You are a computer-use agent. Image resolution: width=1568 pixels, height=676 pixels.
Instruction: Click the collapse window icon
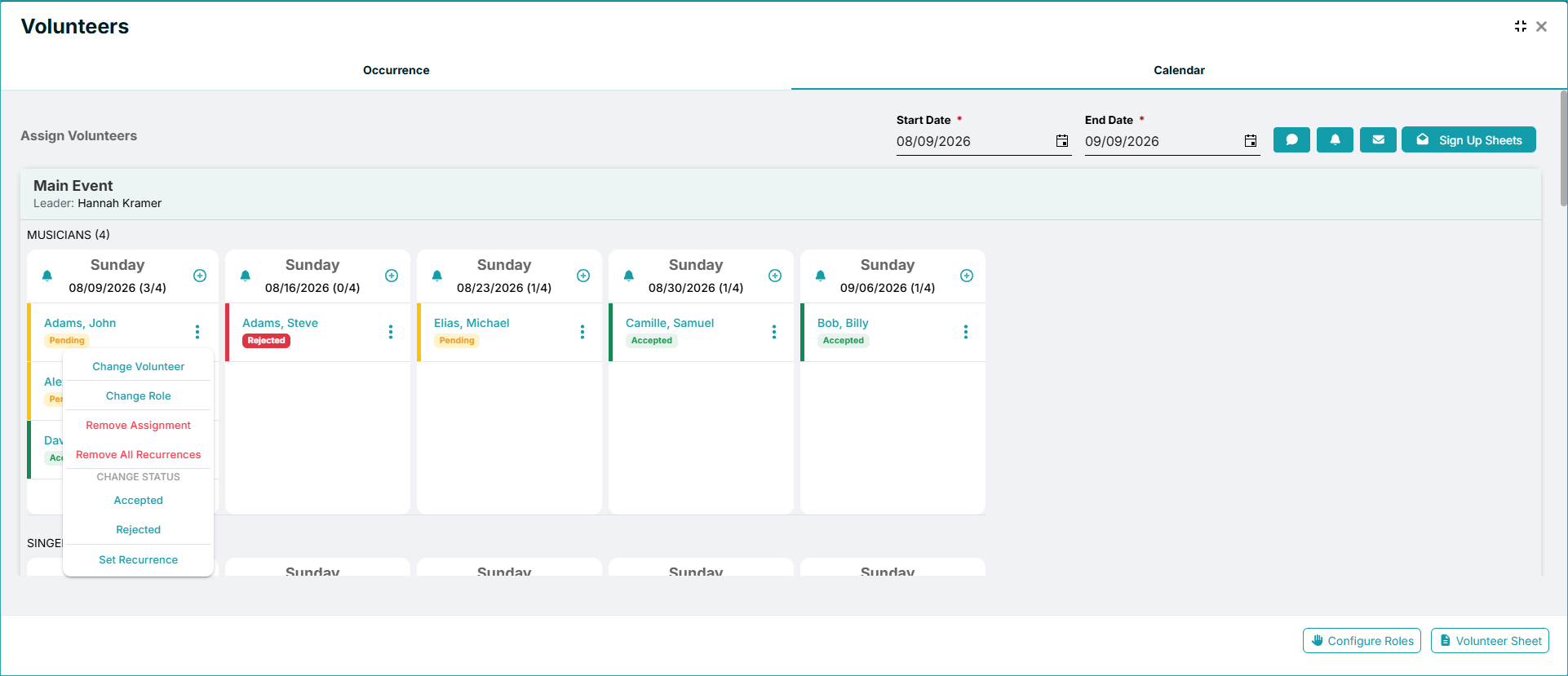click(1521, 26)
